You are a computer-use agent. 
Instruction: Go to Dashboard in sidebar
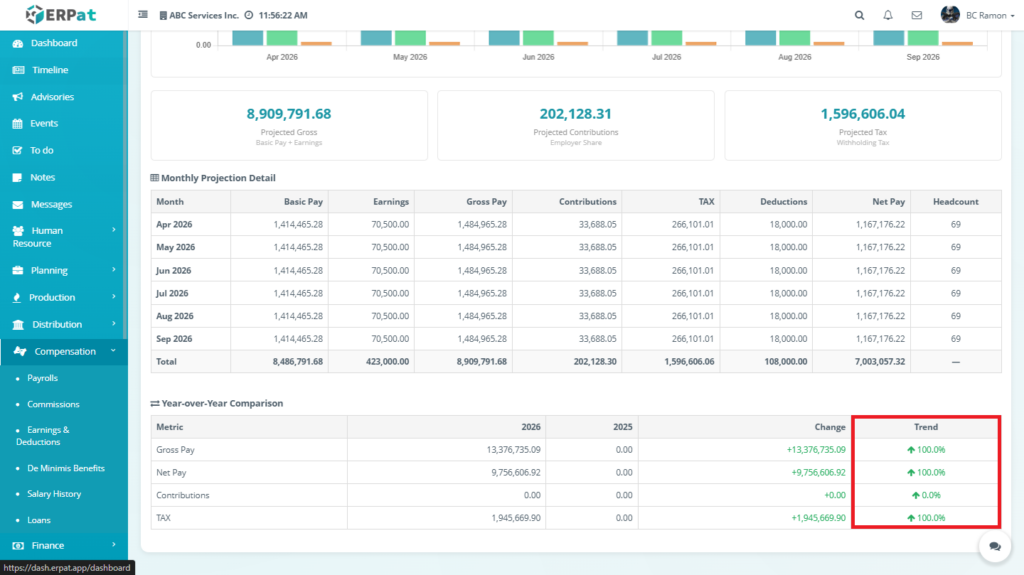point(53,43)
